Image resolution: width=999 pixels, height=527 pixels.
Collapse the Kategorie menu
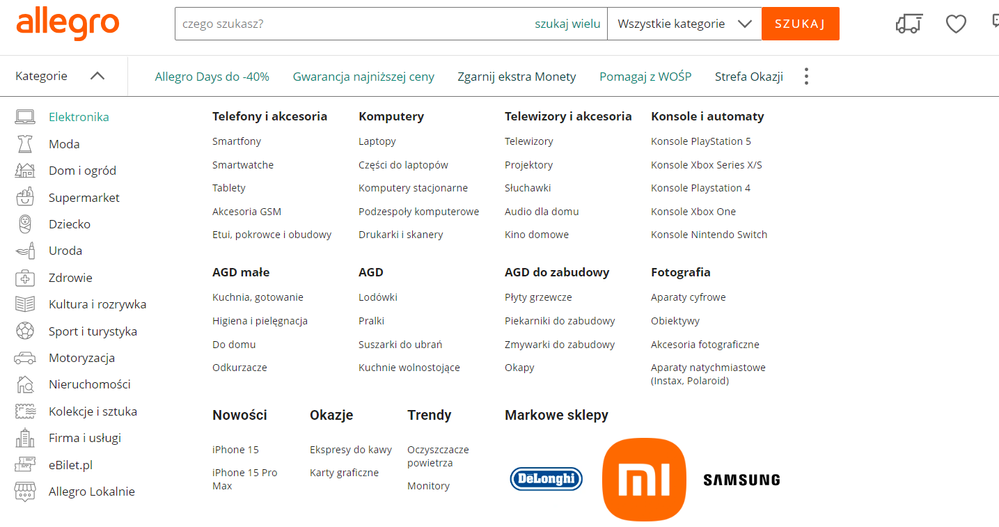(x=60, y=76)
